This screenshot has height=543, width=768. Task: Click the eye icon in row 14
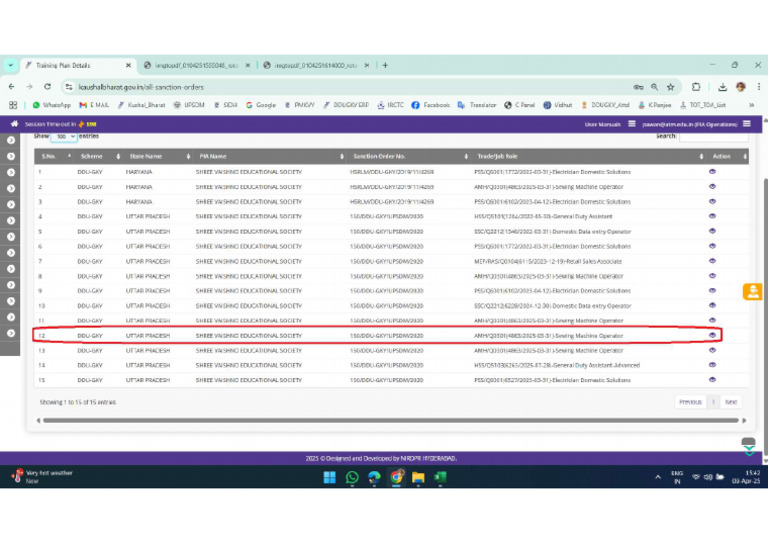click(712, 365)
